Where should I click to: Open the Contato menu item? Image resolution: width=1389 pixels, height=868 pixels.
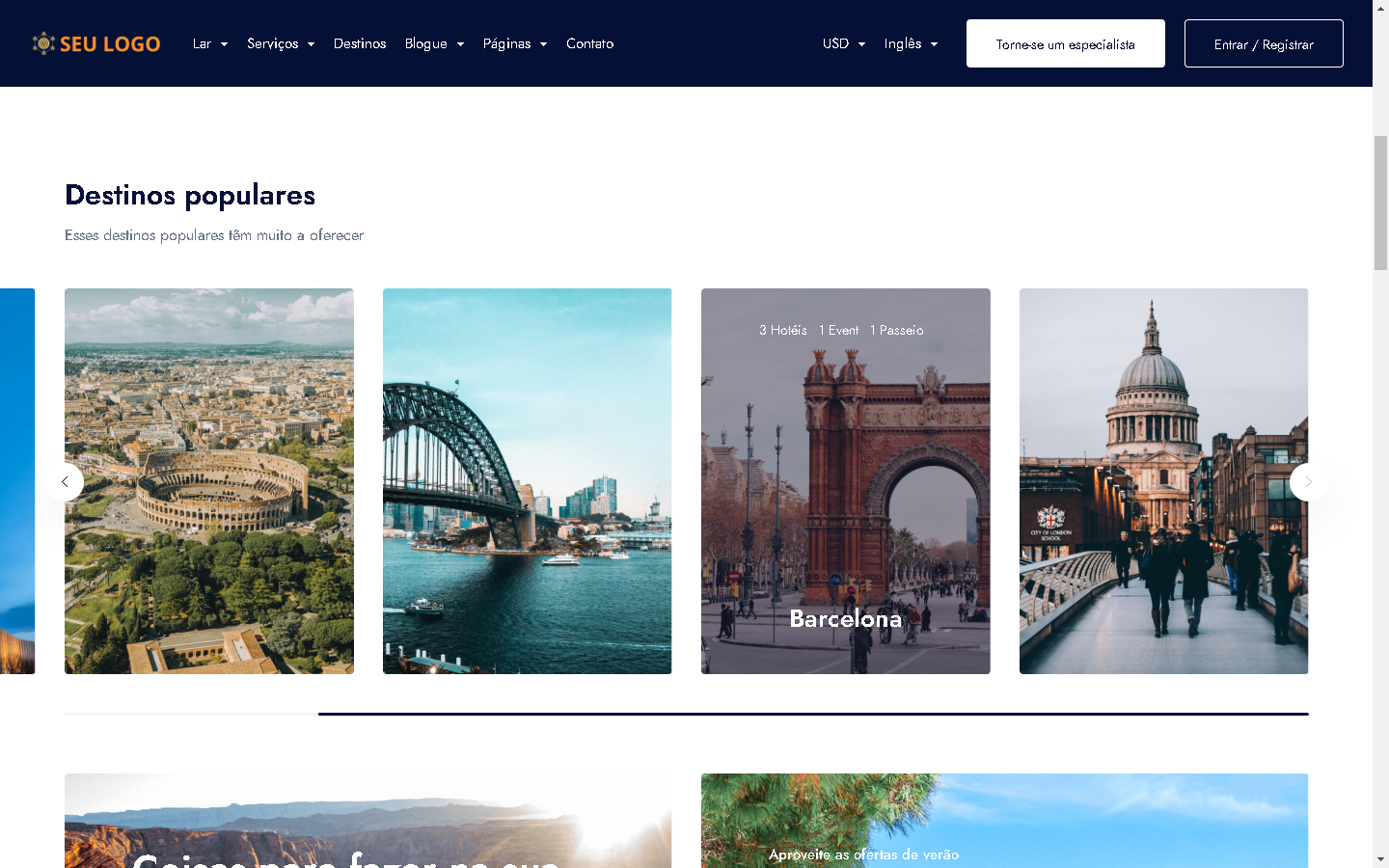(x=589, y=43)
